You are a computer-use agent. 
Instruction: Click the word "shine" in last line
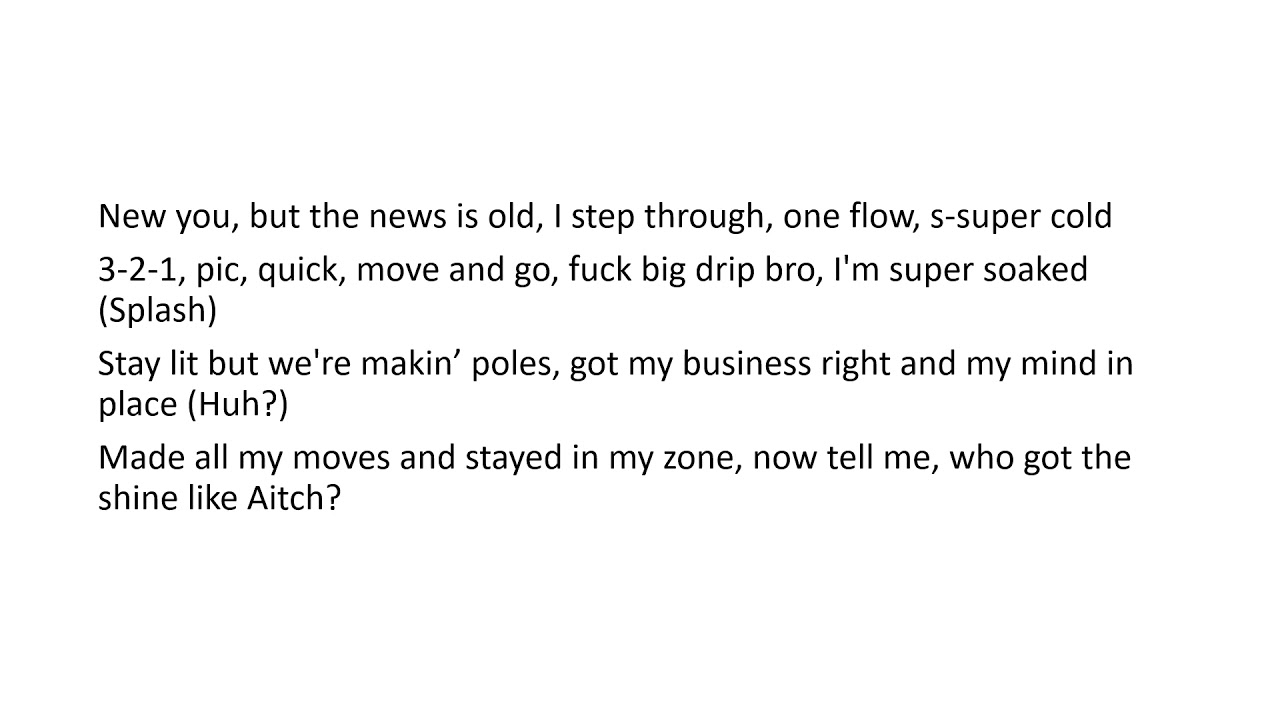[139, 498]
